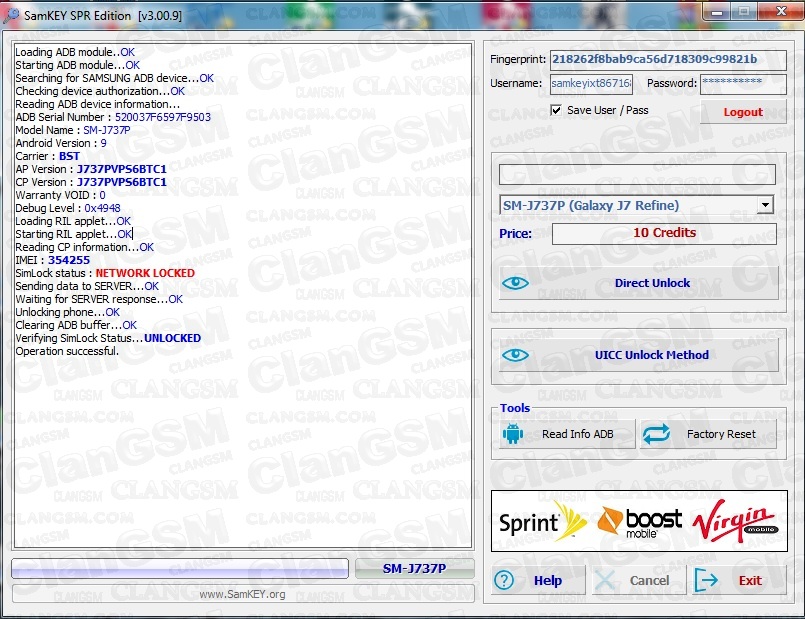Start the Direct Unlock operation
This screenshot has width=805, height=619.
[x=639, y=283]
